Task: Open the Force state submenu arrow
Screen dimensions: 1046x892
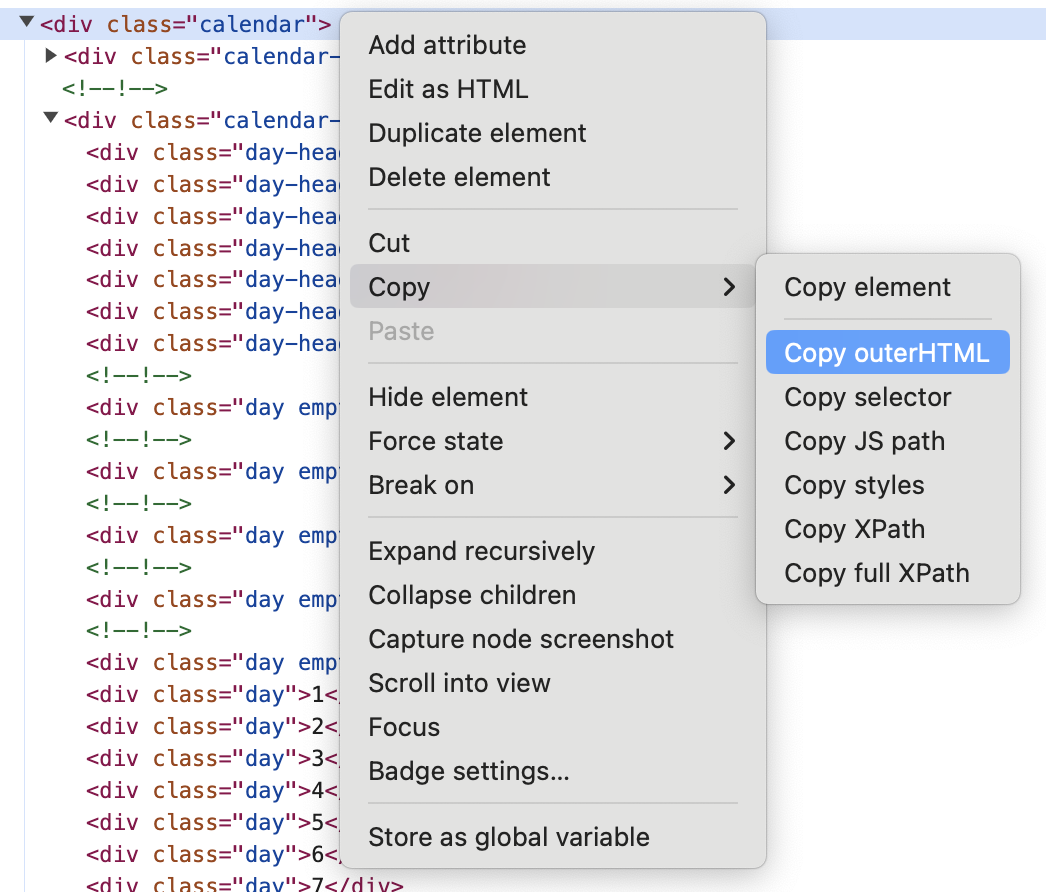Action: point(729,441)
